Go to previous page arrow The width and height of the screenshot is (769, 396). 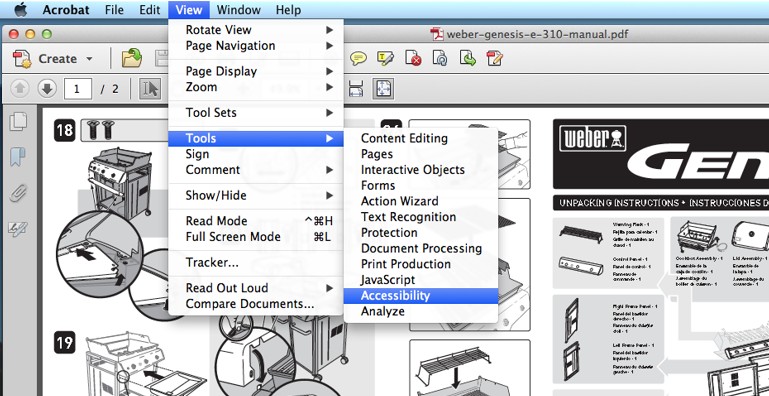pos(20,89)
